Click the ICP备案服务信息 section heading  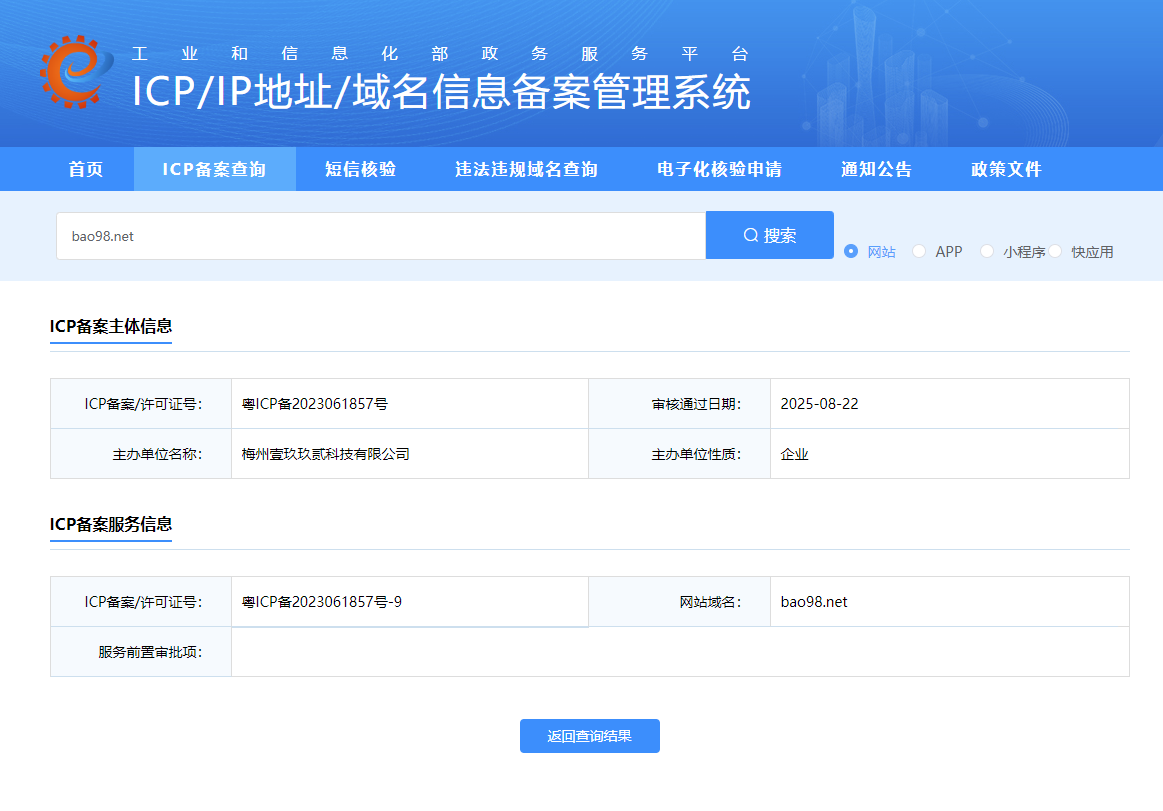(x=111, y=525)
